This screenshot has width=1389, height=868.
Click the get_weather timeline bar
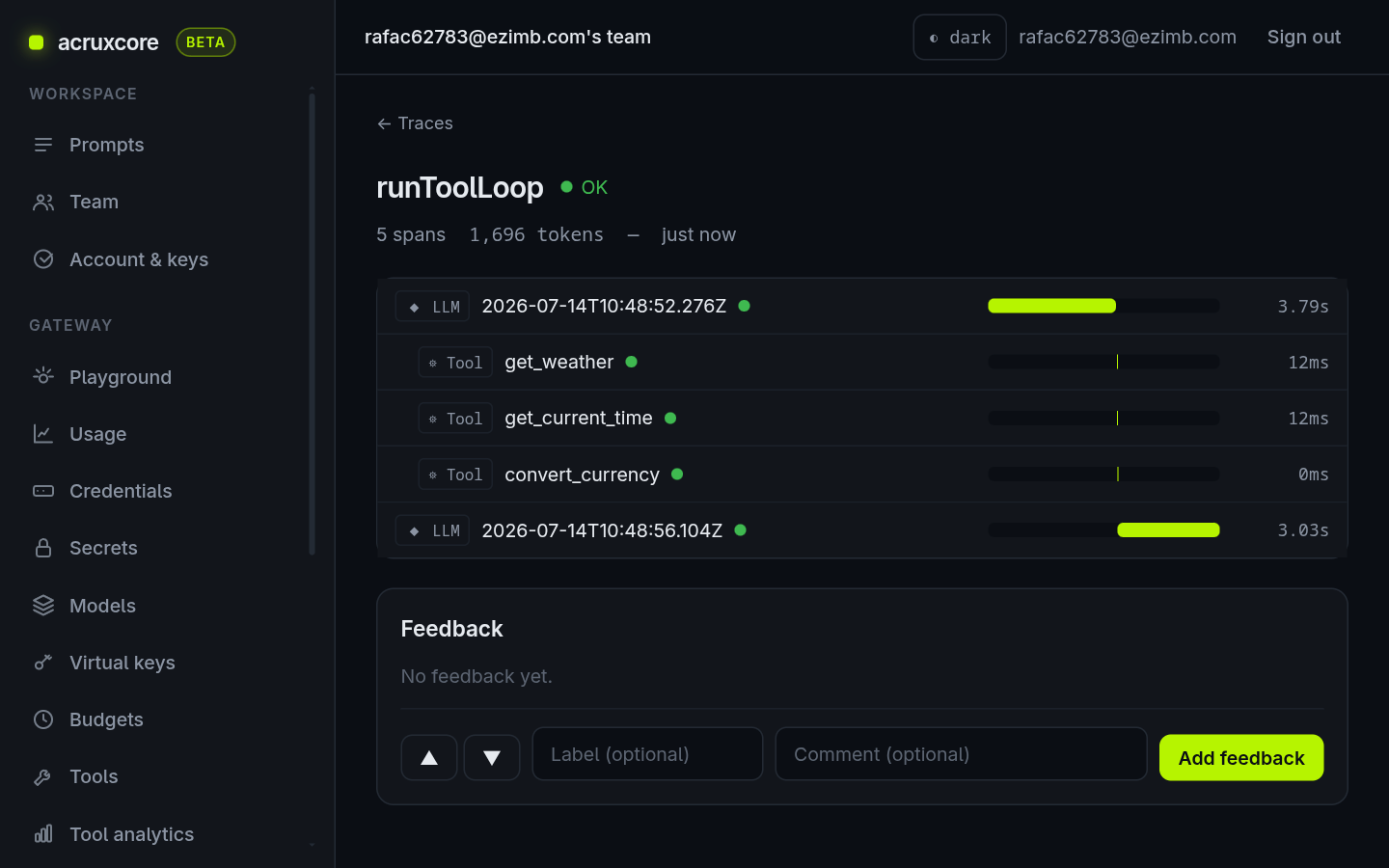coord(1103,362)
